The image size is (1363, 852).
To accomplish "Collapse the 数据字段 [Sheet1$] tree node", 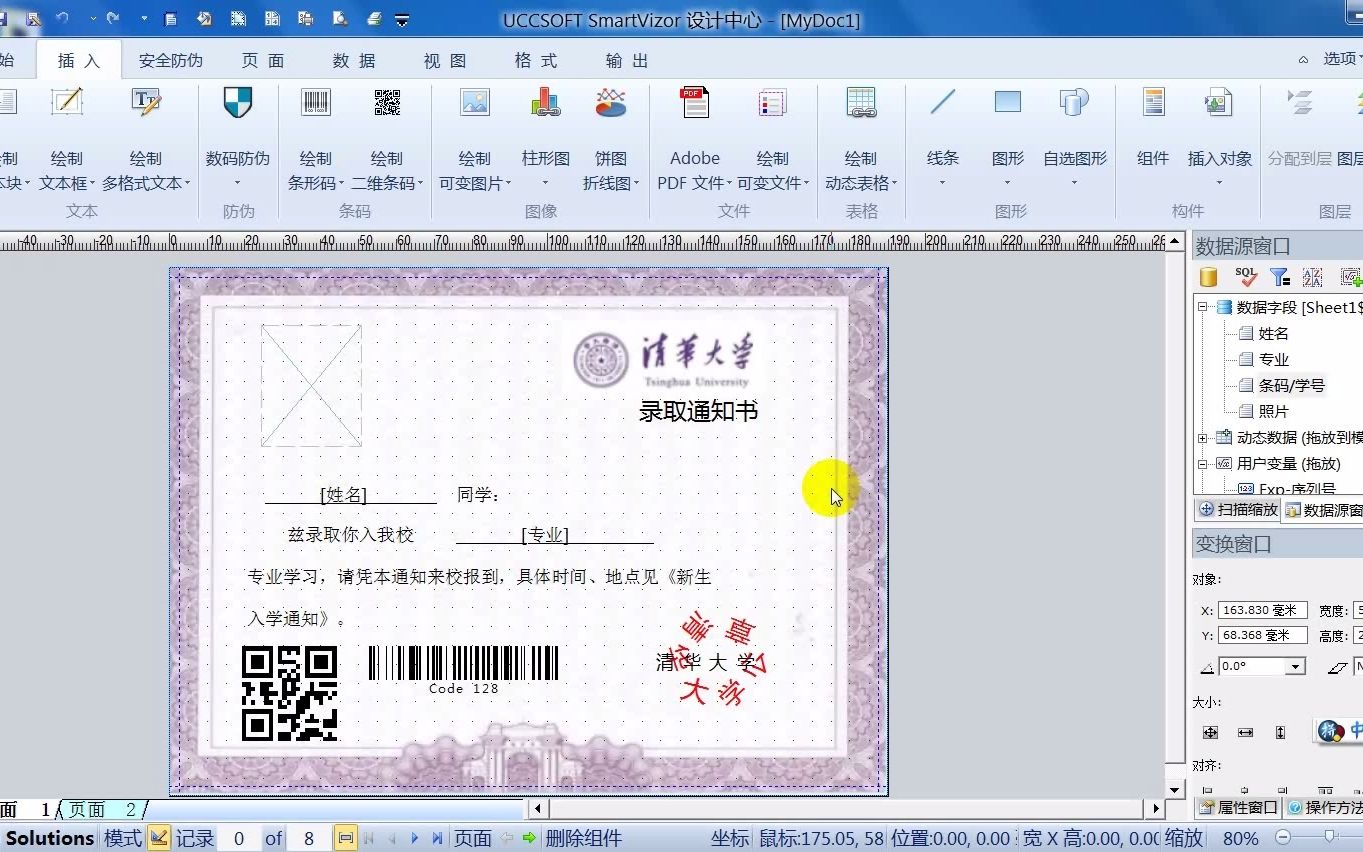I will click(1203, 308).
